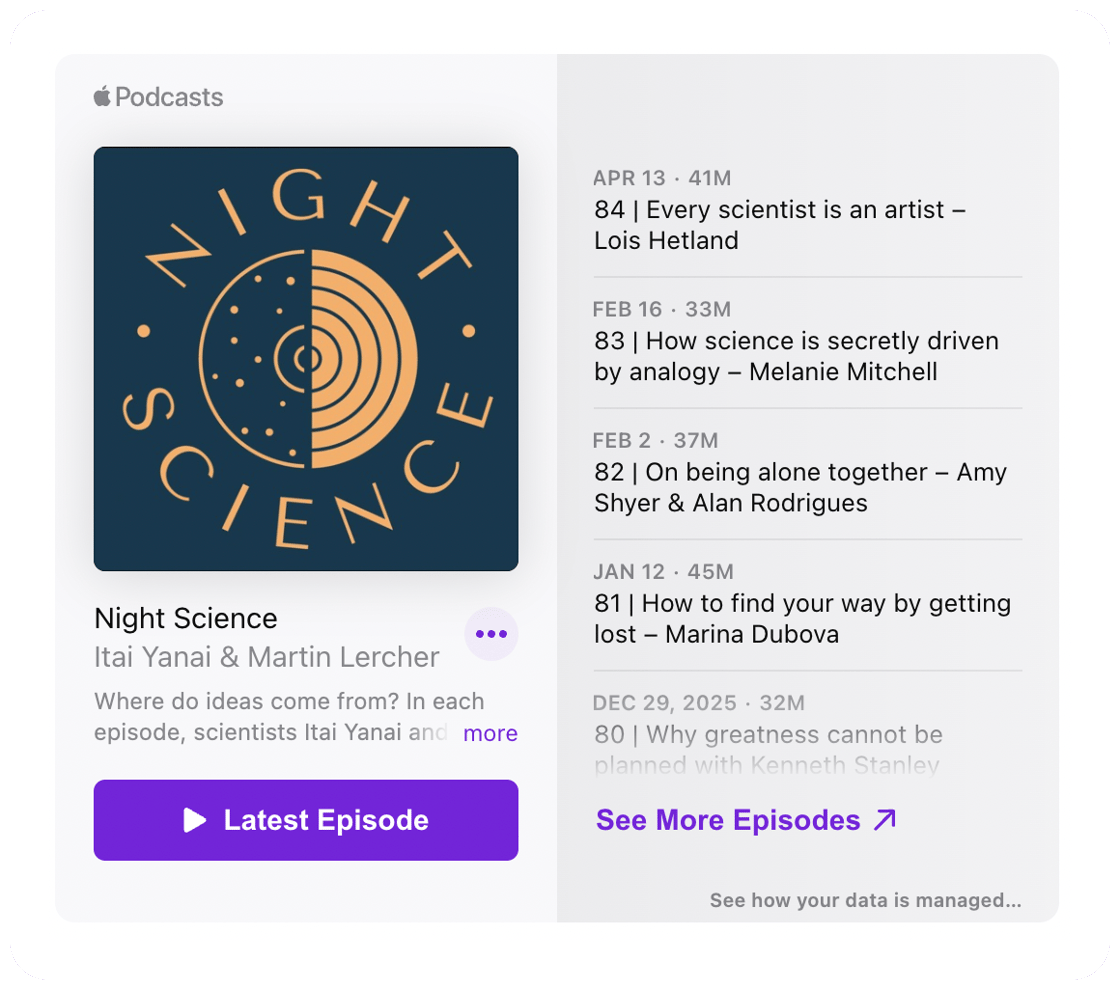Play the Latest Episode button
This screenshot has height=990, width=1120.
tap(306, 820)
